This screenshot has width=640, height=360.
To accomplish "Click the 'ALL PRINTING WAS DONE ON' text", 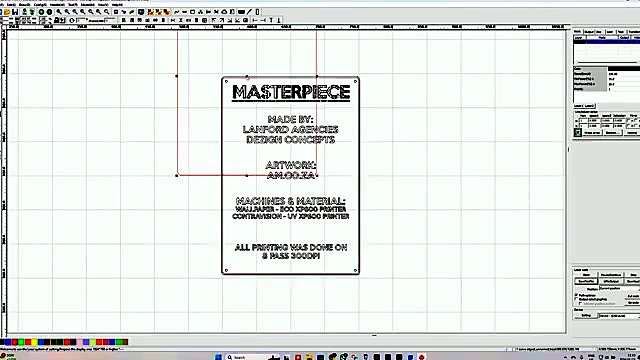I will tap(291, 247).
